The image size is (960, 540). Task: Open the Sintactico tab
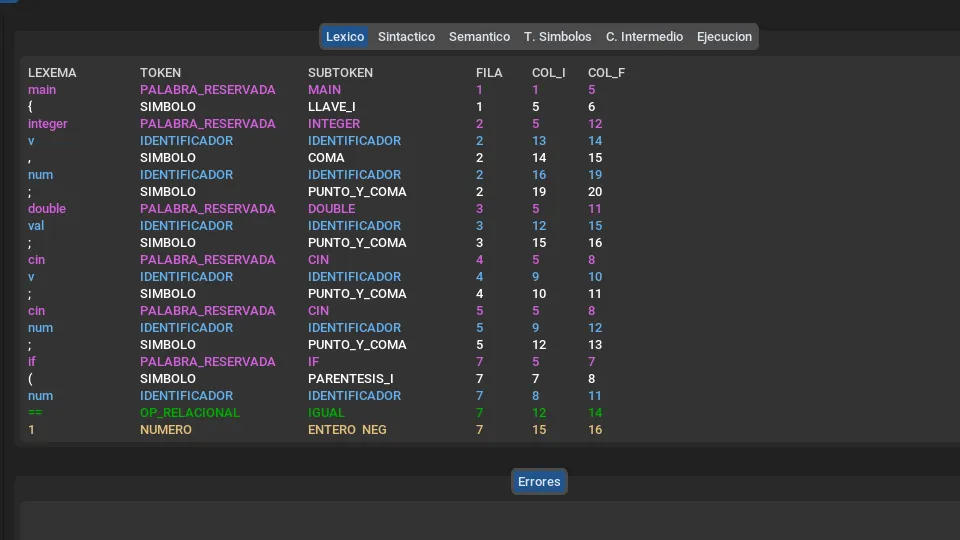[x=407, y=37]
